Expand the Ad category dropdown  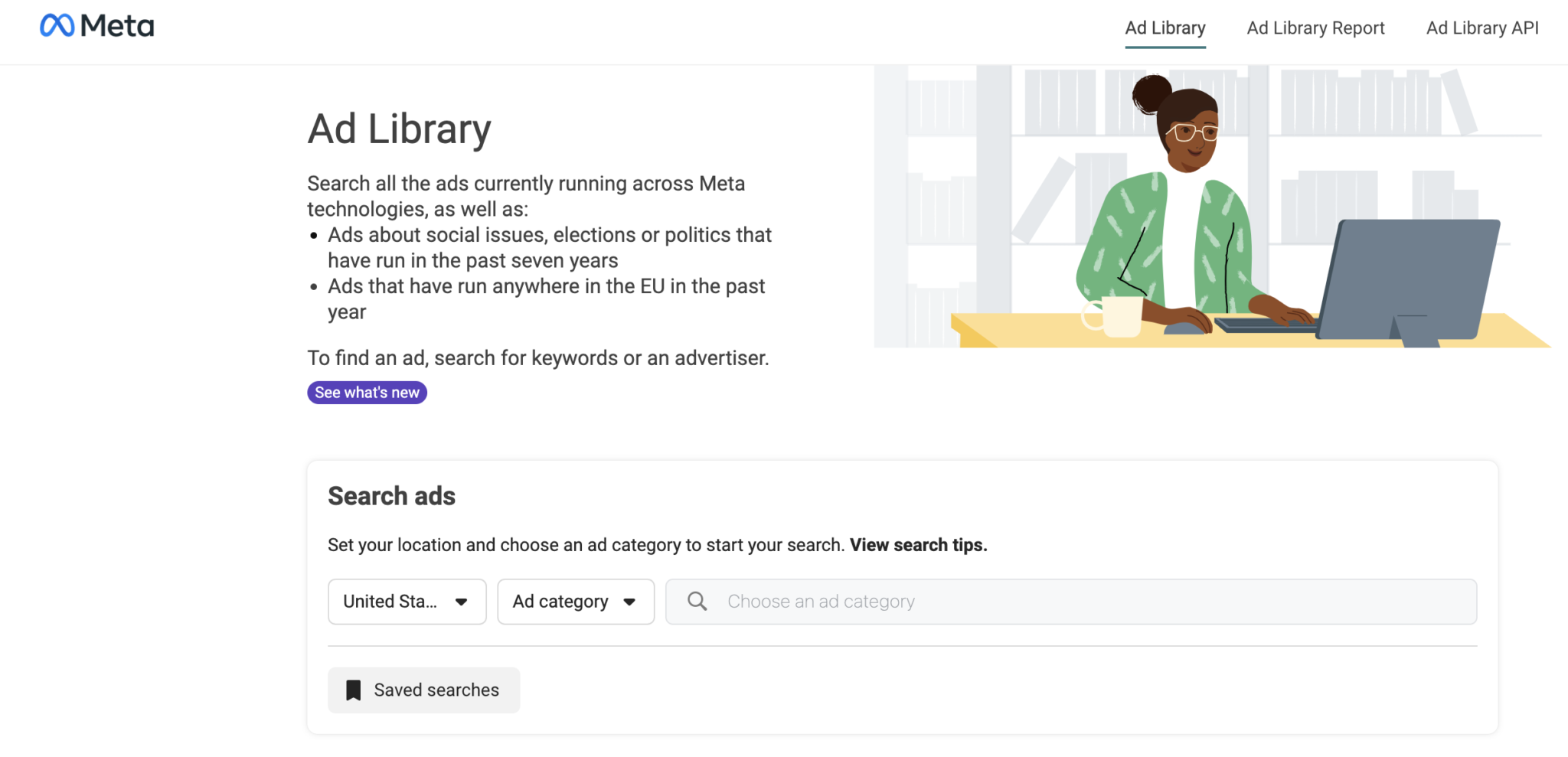(x=575, y=602)
